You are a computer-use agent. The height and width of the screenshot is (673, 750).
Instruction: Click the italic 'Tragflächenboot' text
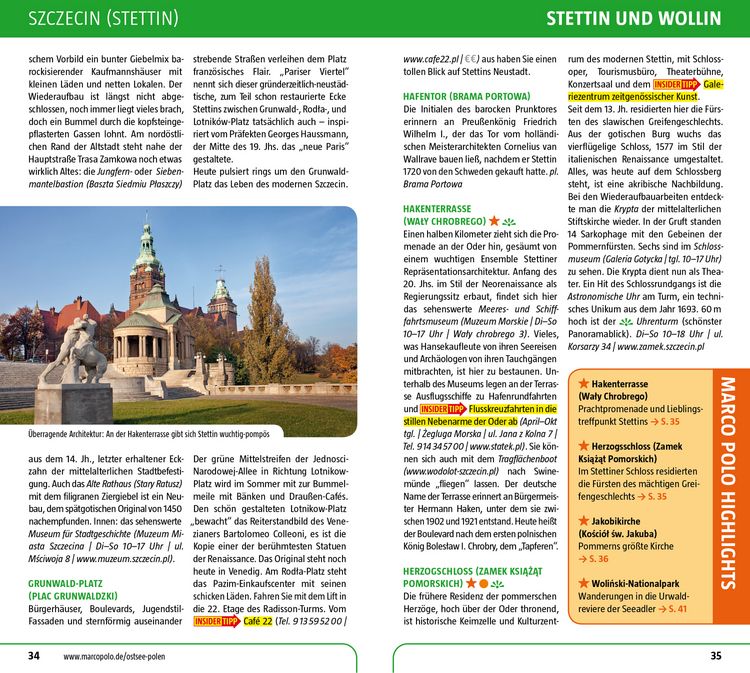[528, 459]
